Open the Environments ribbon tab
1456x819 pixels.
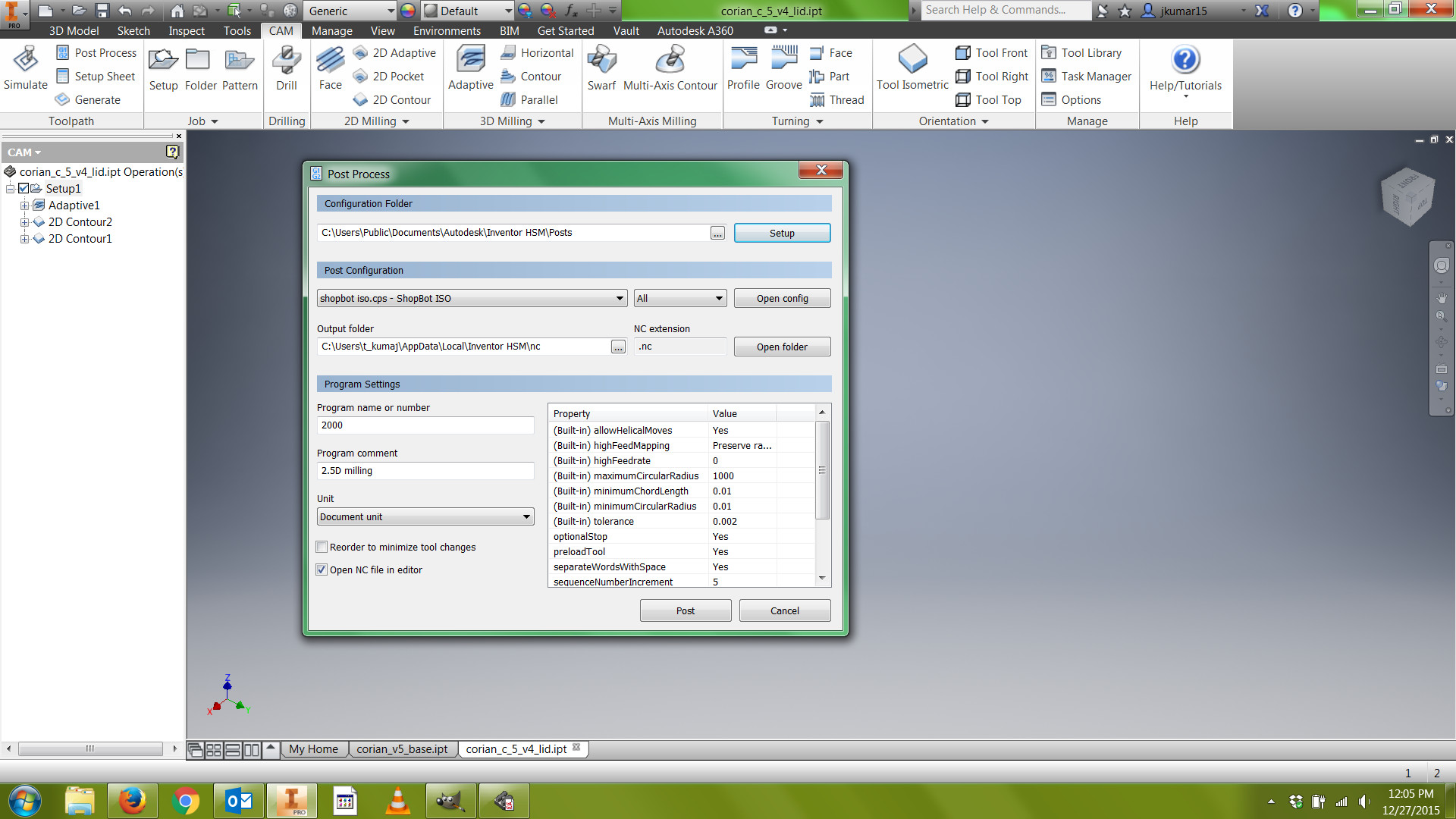click(x=447, y=31)
